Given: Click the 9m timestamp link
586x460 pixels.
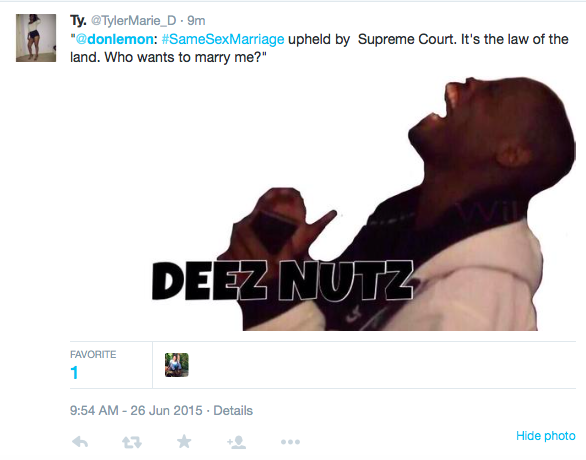Looking at the screenshot, I should (x=196, y=21).
